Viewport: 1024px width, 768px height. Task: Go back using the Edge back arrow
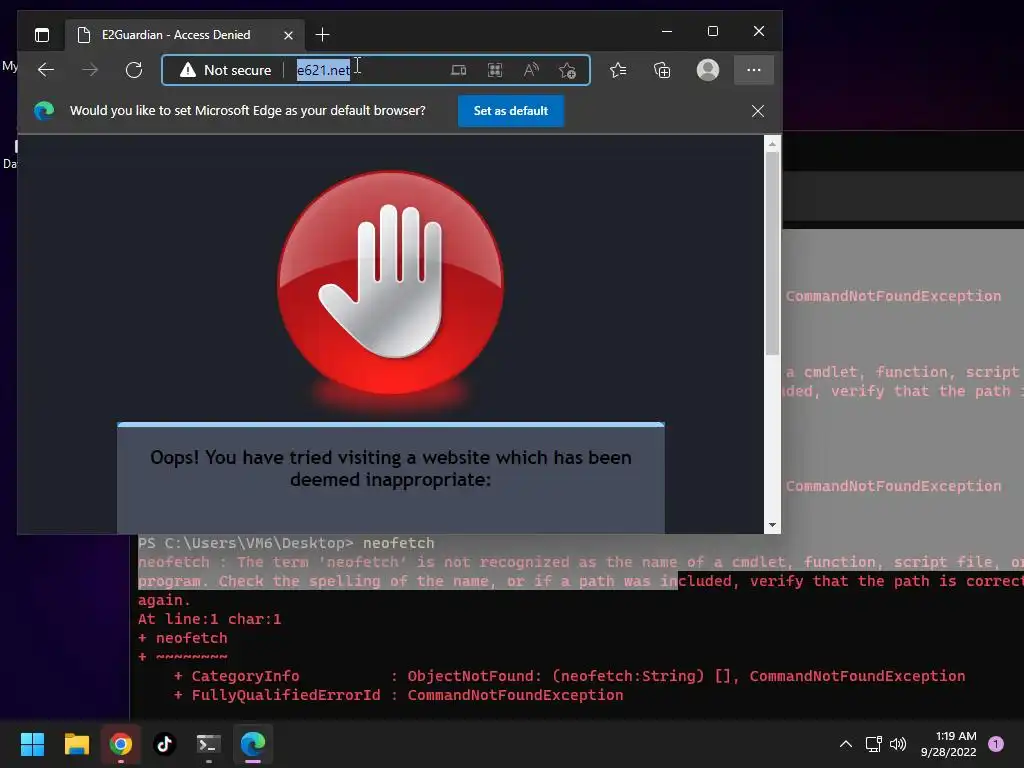(x=46, y=70)
